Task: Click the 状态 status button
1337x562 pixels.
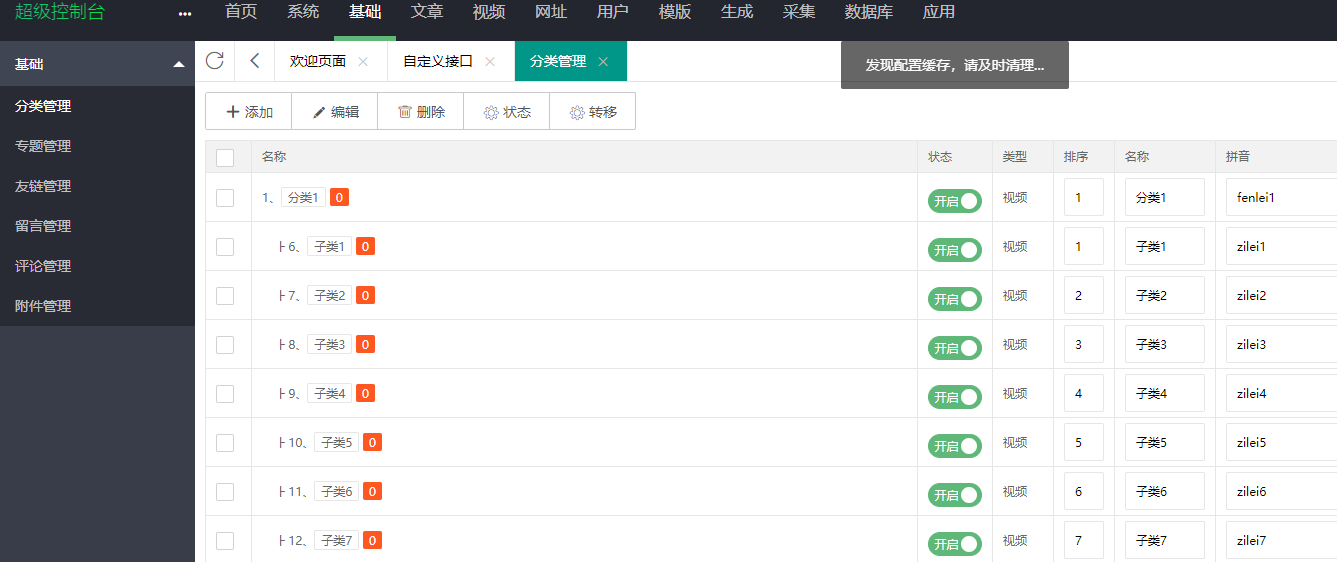Action: click(506, 111)
